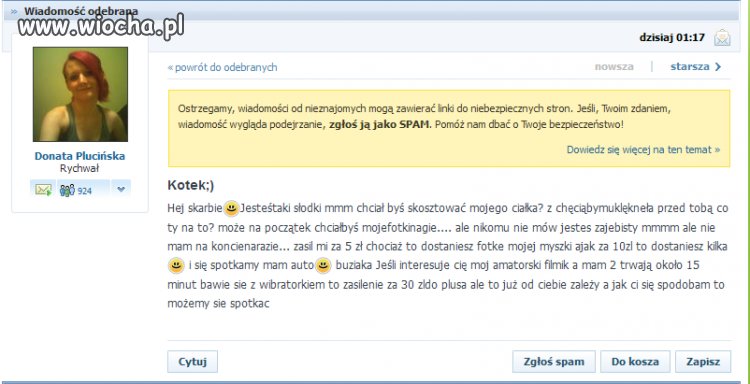The width and height of the screenshot is (750, 384).
Task: Click the greyed 'nowsza' navigation link
Action: click(x=614, y=67)
